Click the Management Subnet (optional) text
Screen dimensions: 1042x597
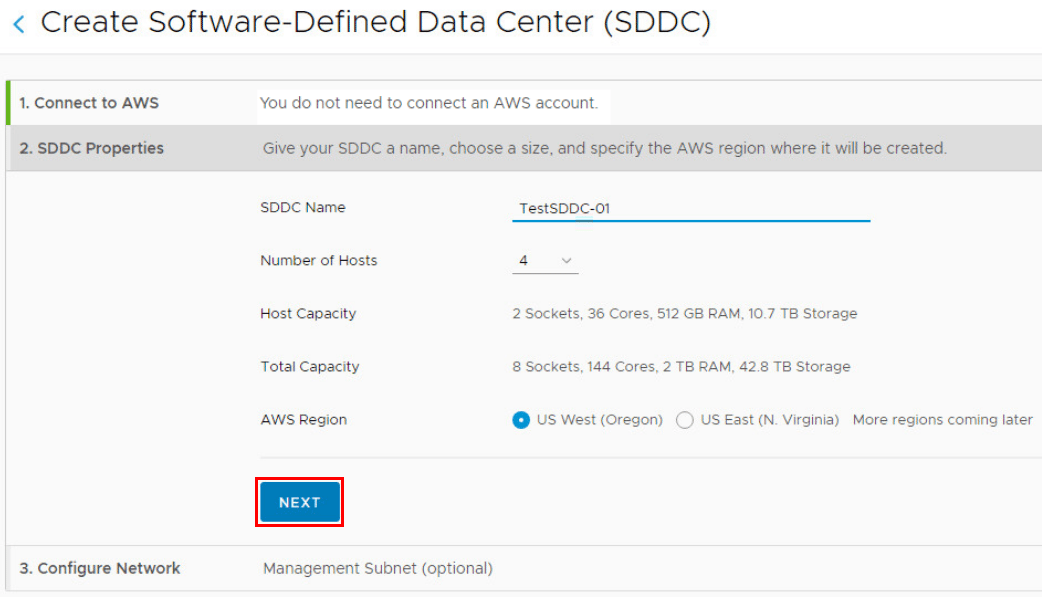tap(377, 568)
